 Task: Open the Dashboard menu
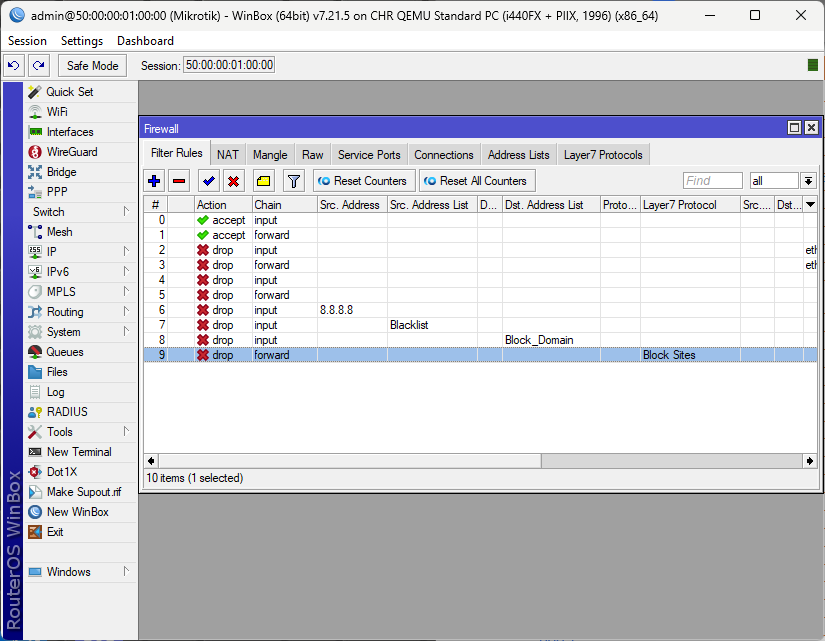[x=145, y=41]
